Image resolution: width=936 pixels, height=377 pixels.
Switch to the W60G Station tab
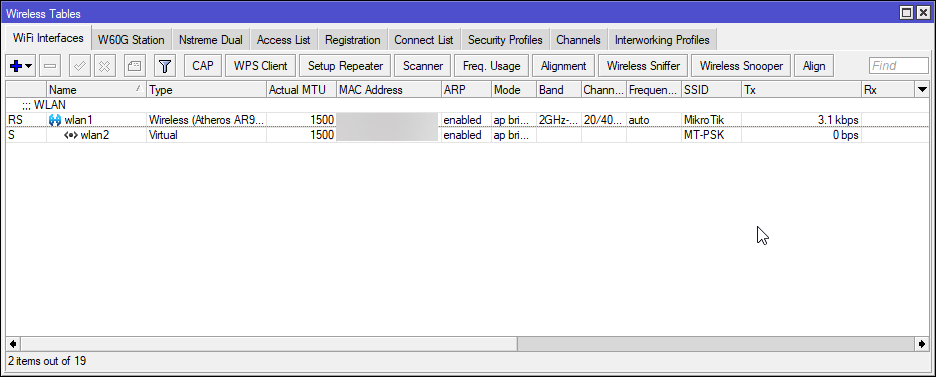coord(131,40)
